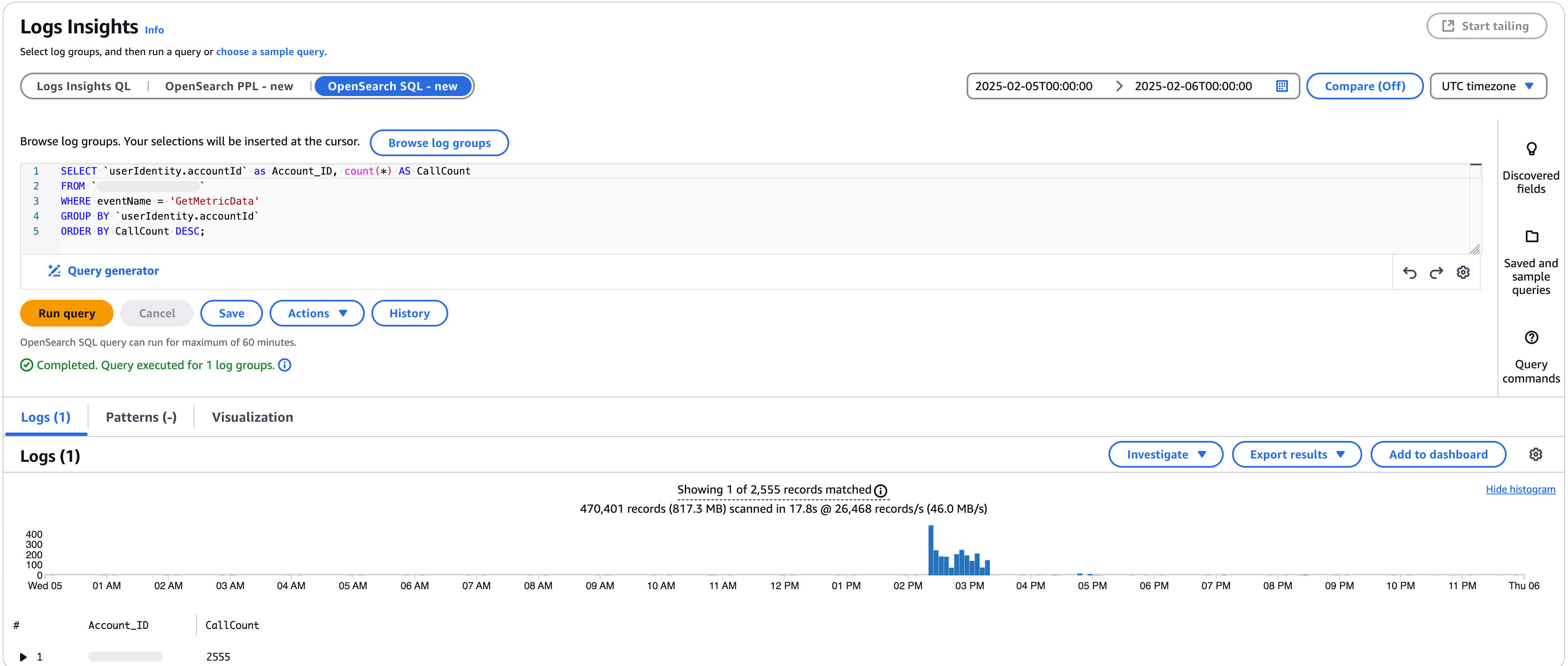Select OpenSearch PPL query language
Screen dimensions: 1568x666
click(x=229, y=86)
